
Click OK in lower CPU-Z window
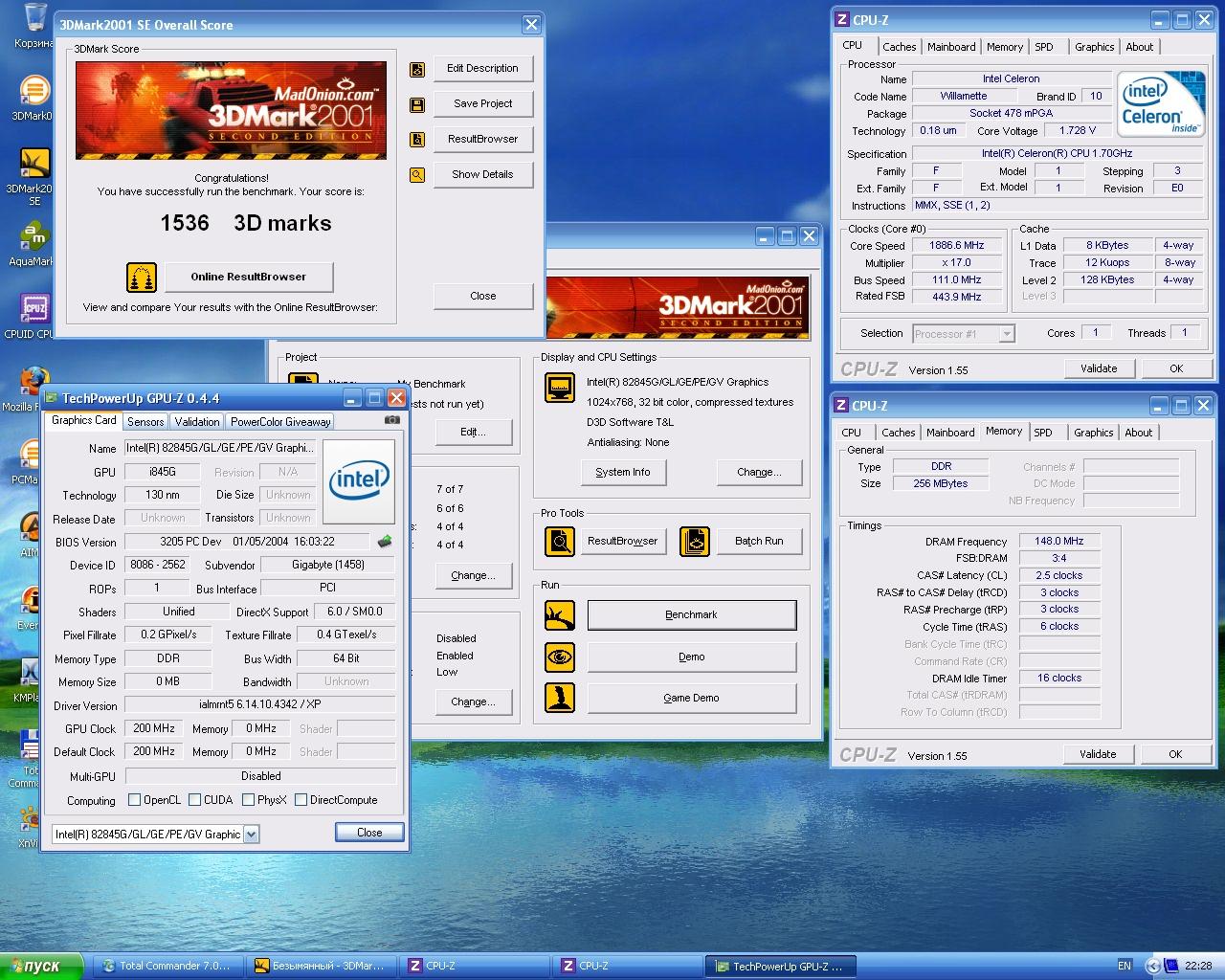pos(1175,754)
